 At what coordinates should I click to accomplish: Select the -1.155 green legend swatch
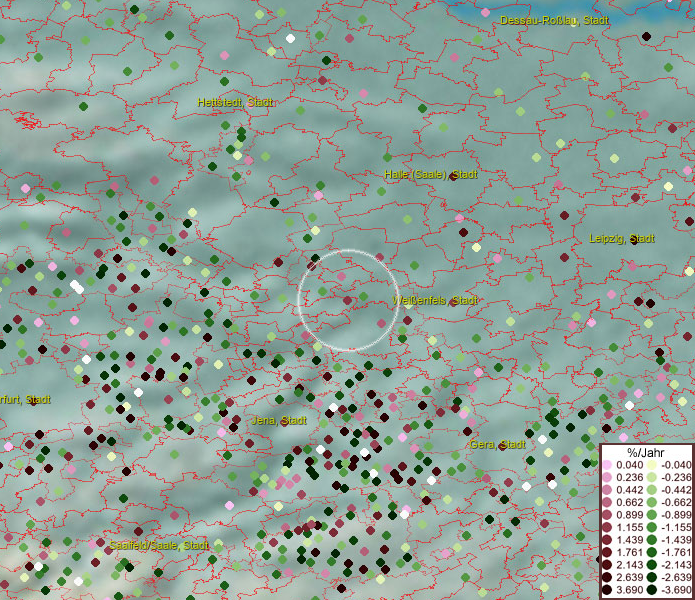tap(652, 527)
